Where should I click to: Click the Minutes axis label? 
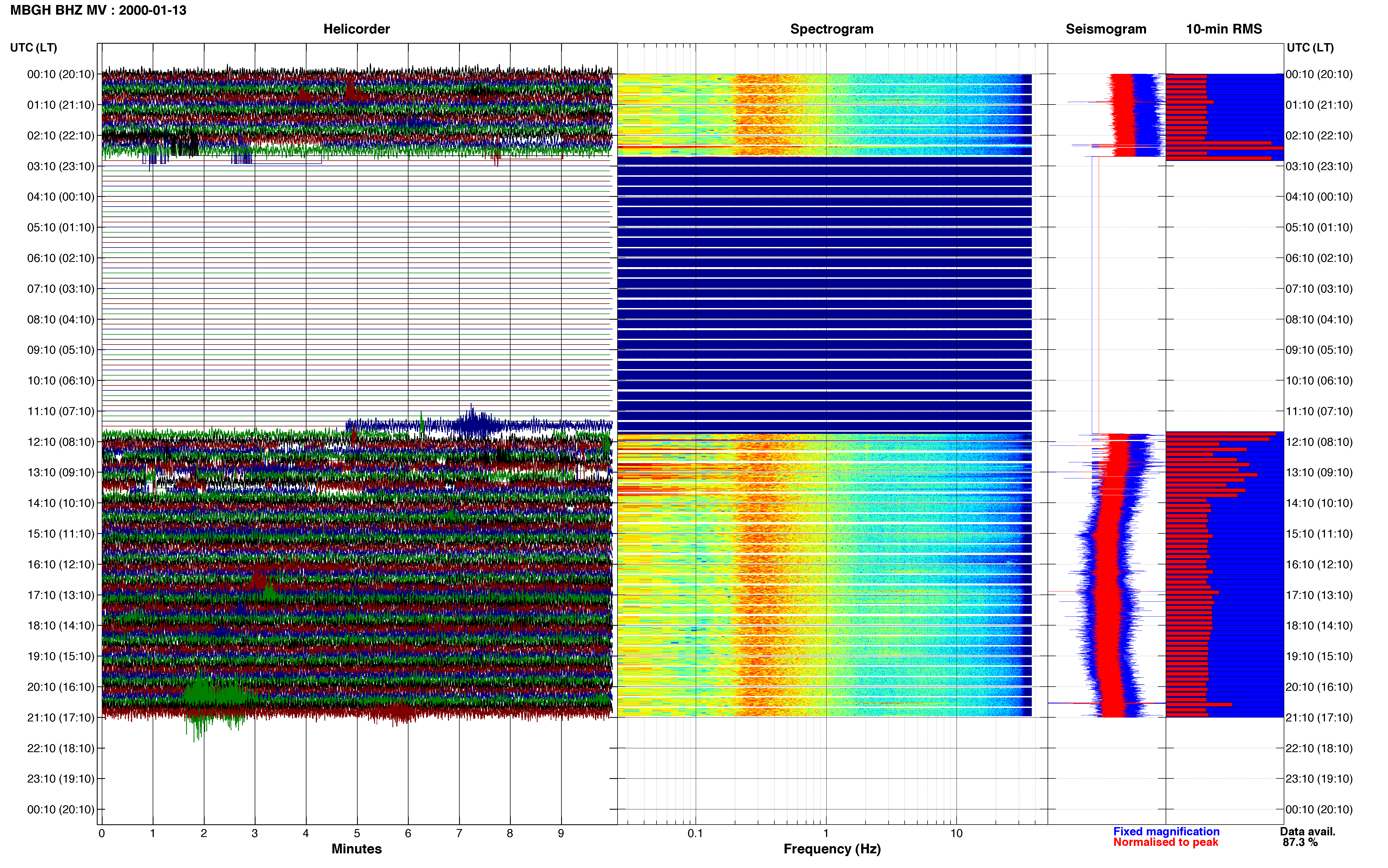click(356, 848)
